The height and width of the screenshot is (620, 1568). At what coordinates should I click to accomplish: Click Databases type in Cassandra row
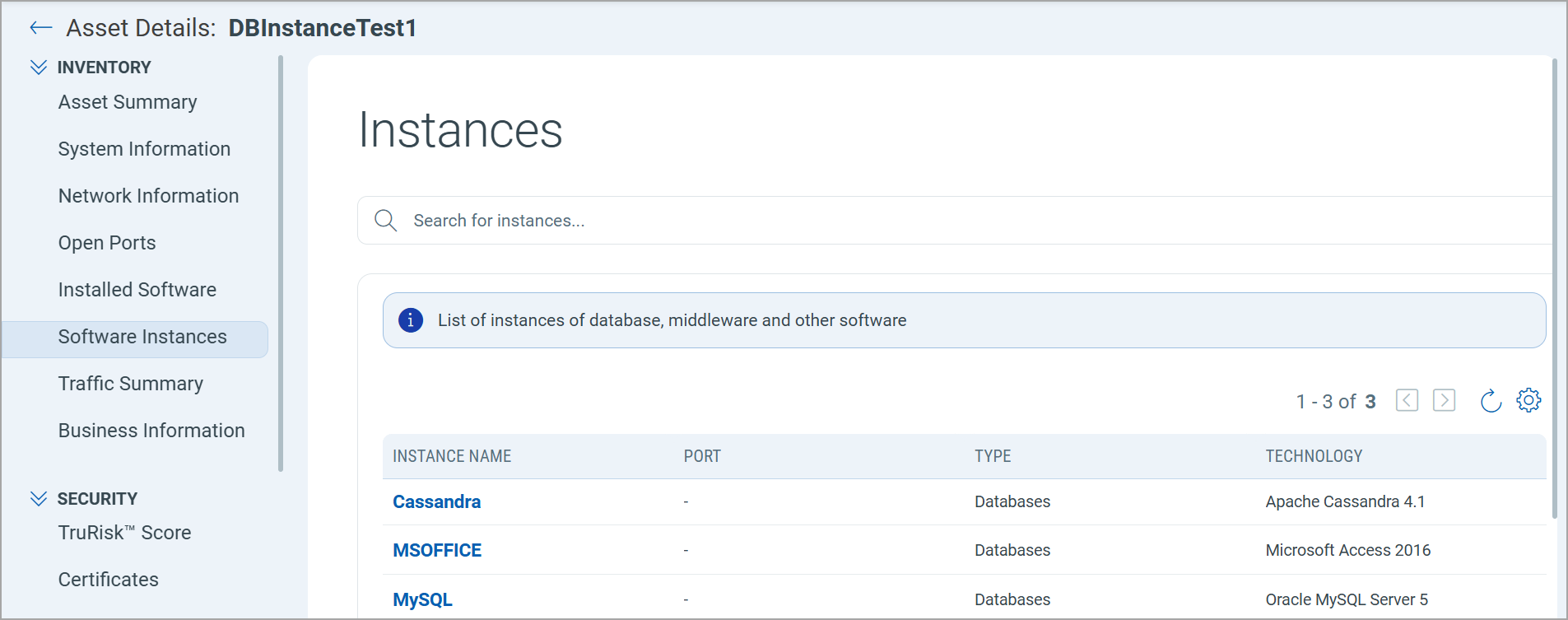point(1012,501)
